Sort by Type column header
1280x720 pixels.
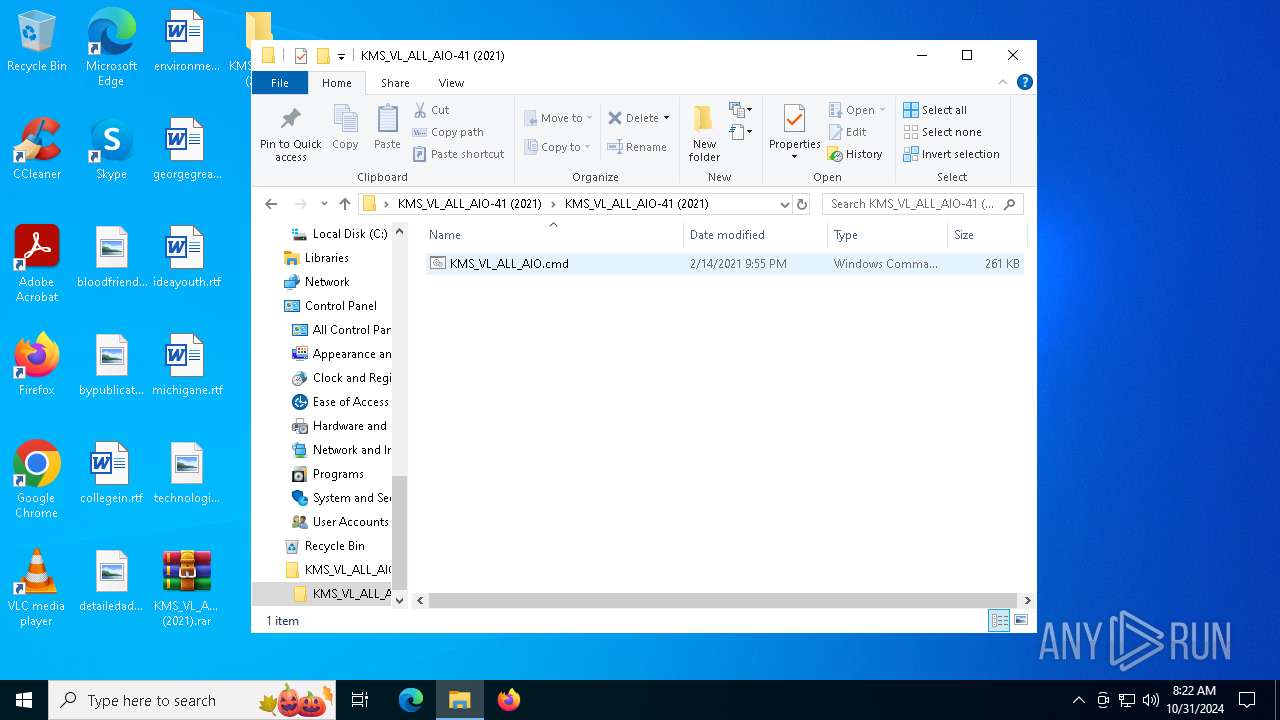coord(886,235)
